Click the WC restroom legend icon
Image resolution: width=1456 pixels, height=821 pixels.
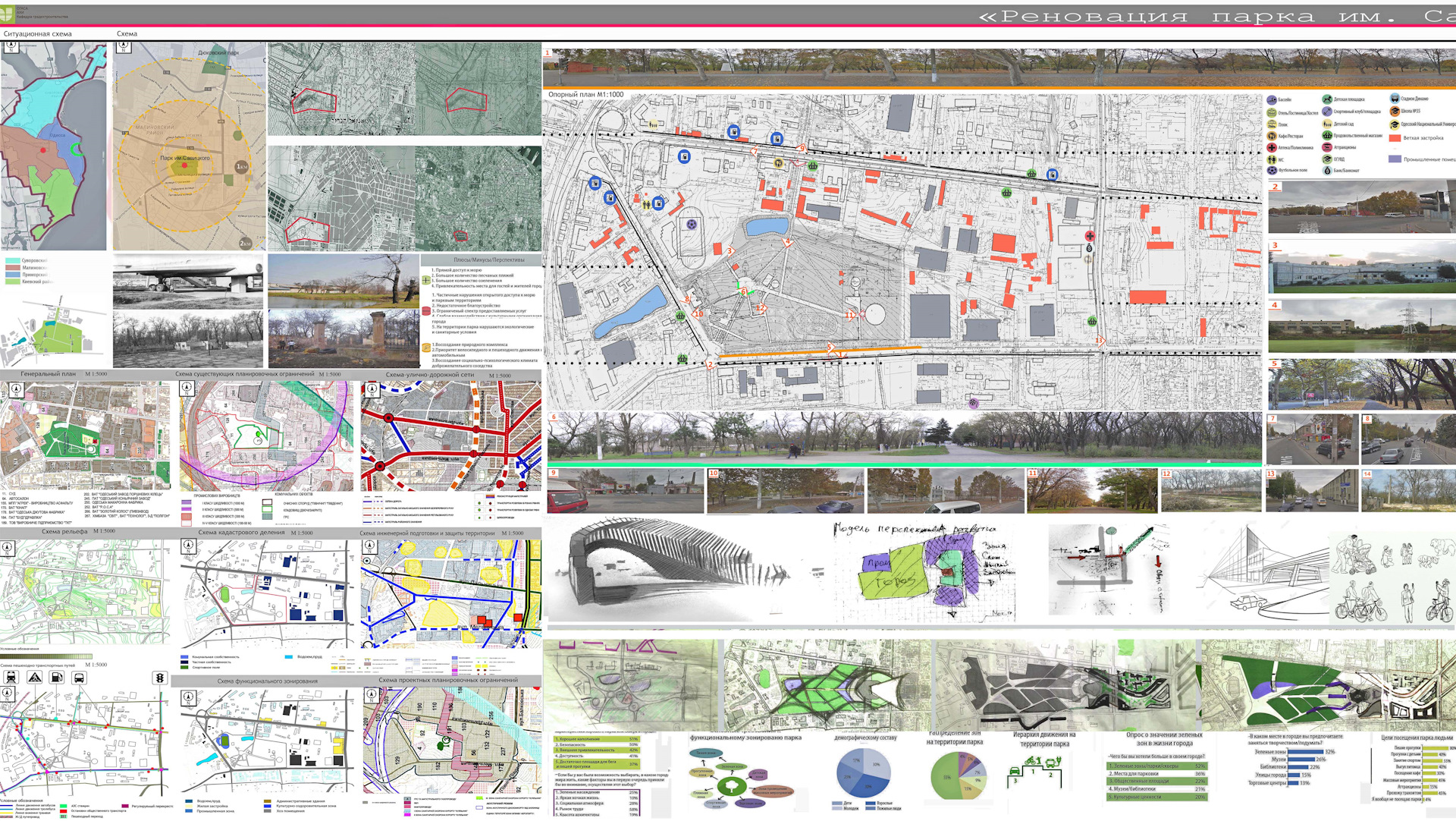pyautogui.click(x=1272, y=159)
